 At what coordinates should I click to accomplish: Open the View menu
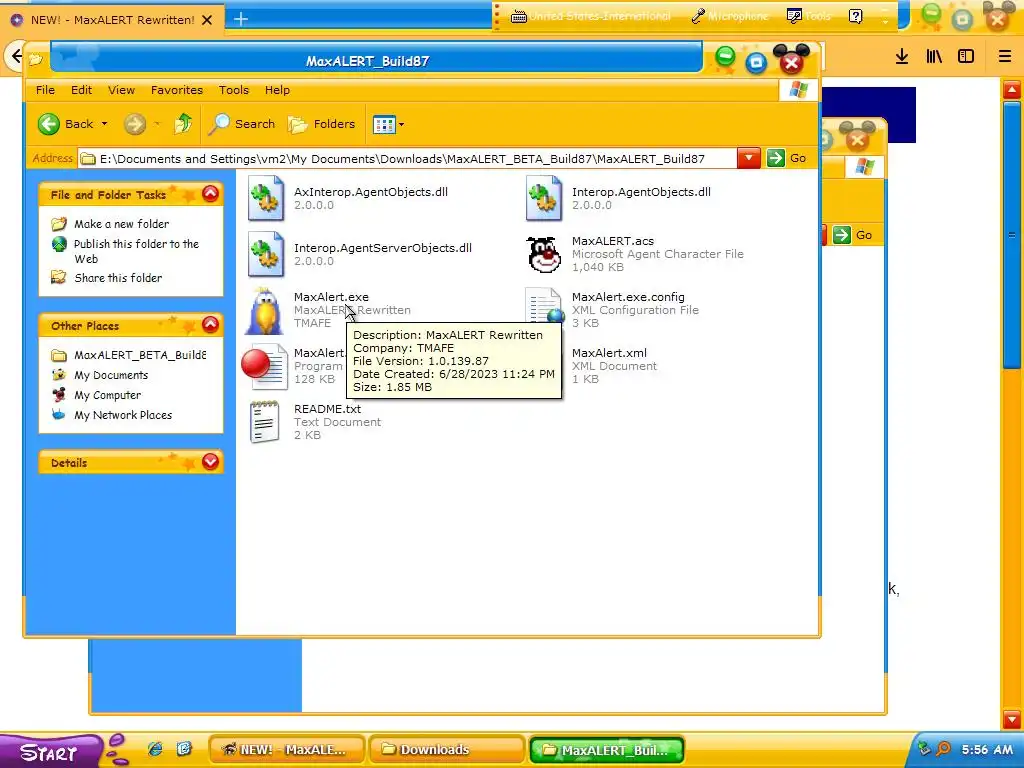pyautogui.click(x=121, y=90)
